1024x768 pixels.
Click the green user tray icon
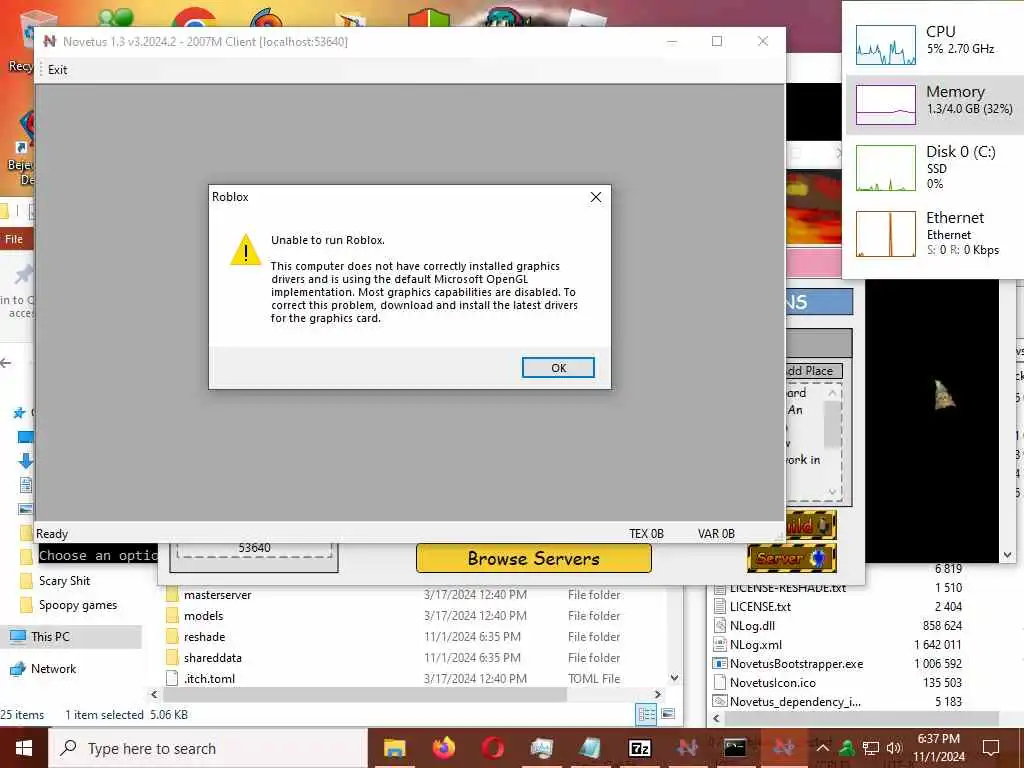(x=846, y=748)
